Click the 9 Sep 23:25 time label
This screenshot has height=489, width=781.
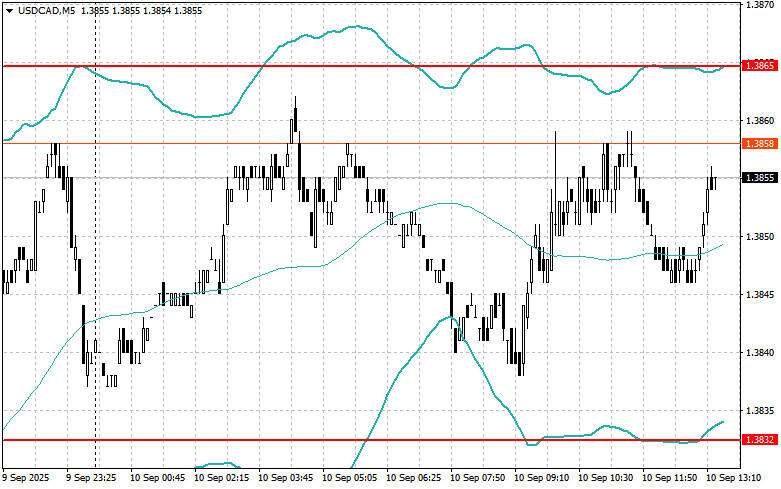coord(91,478)
